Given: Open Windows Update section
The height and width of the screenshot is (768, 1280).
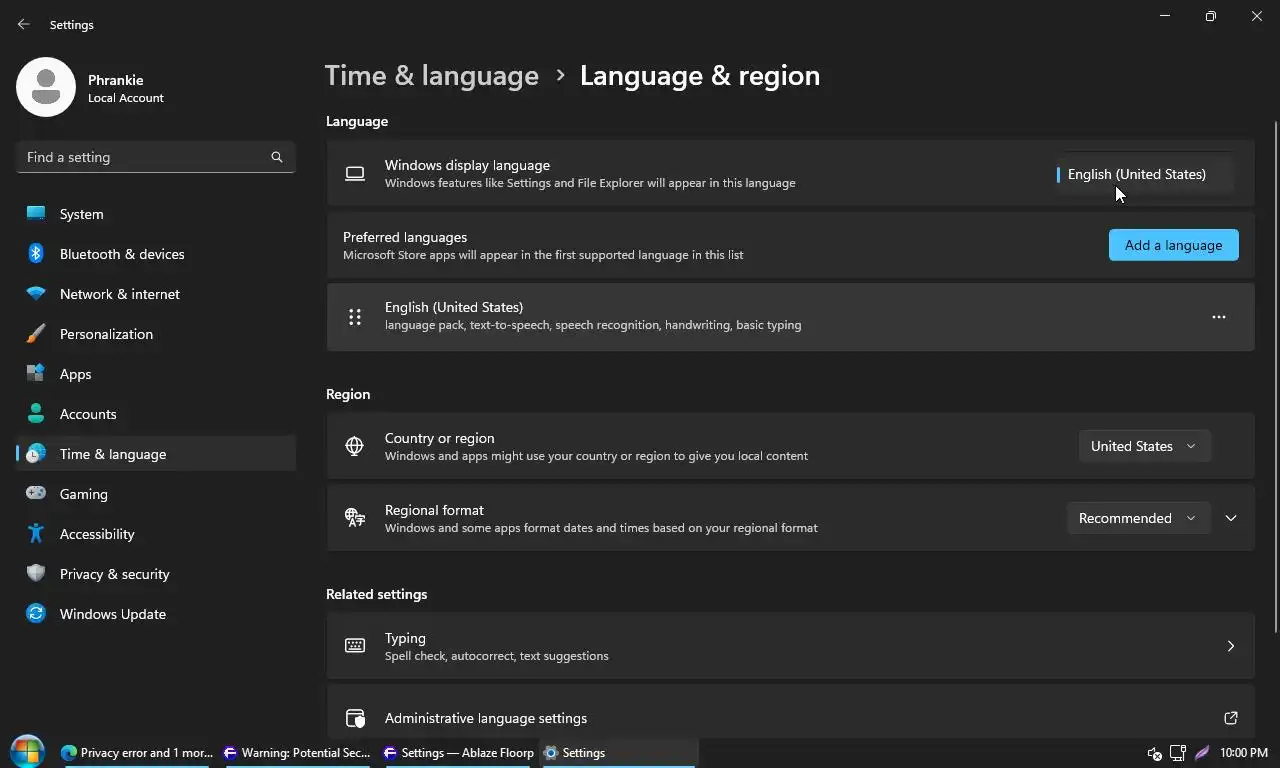Looking at the screenshot, I should (112, 614).
